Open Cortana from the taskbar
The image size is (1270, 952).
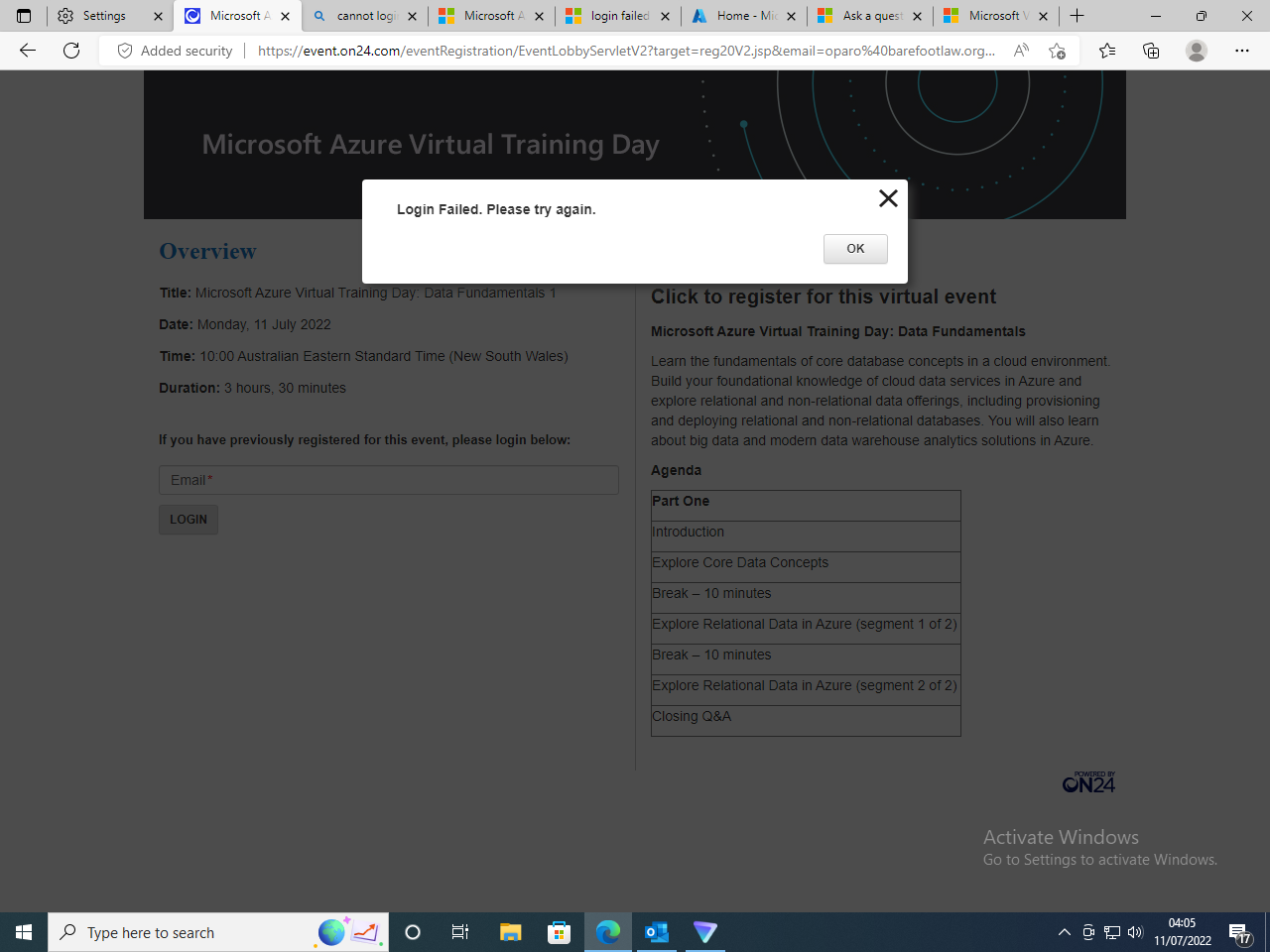pos(413,932)
